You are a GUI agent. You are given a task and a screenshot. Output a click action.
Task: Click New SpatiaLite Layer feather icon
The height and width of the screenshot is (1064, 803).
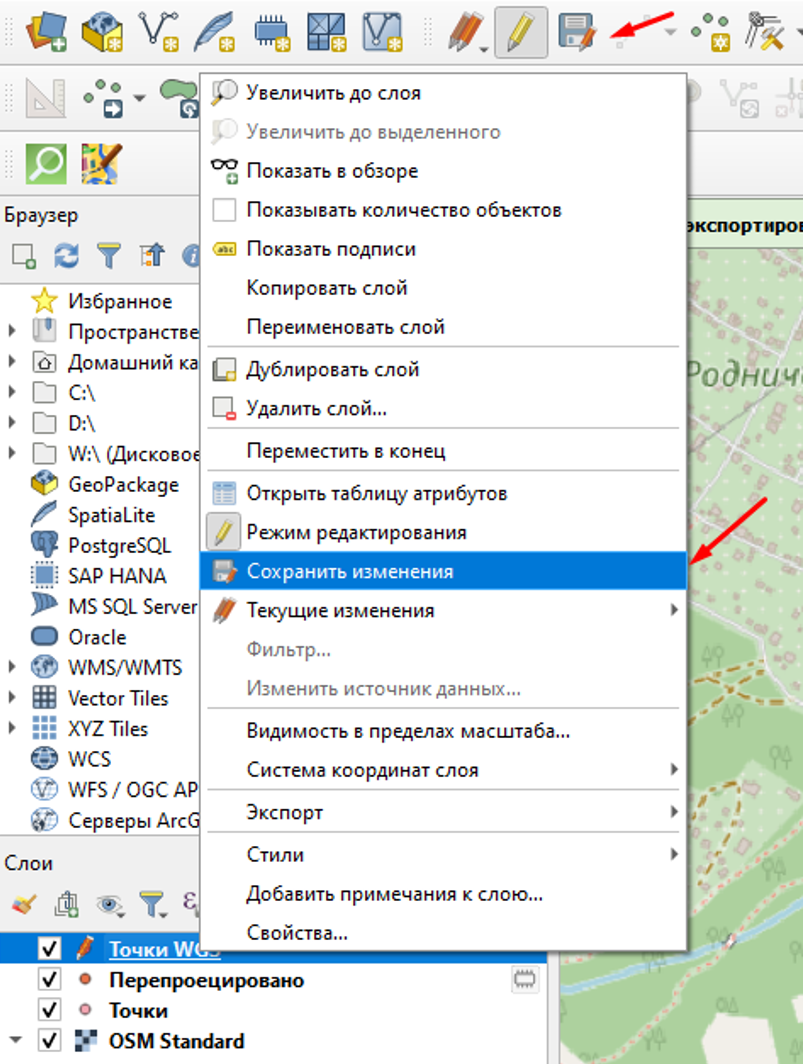click(x=214, y=33)
